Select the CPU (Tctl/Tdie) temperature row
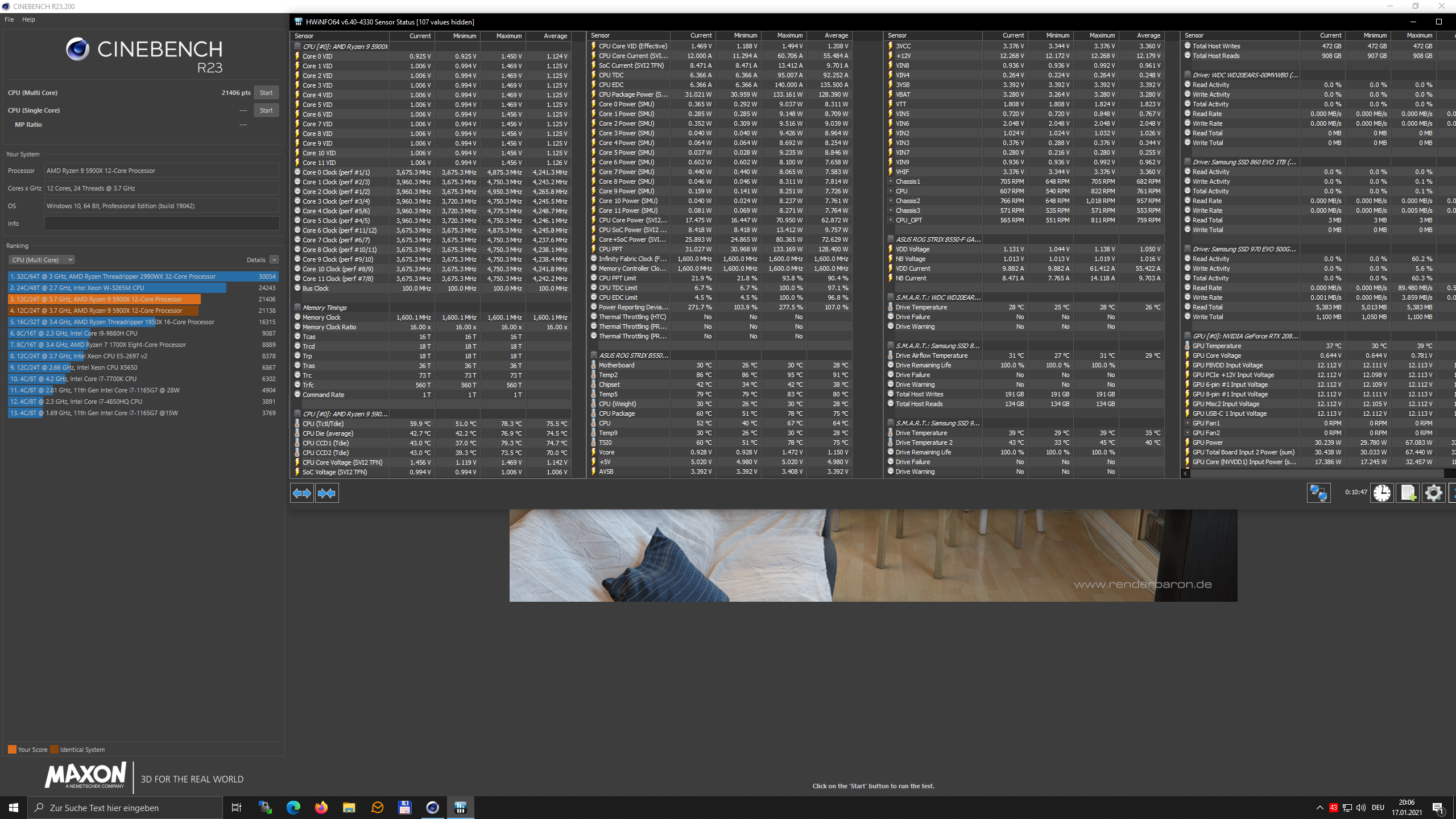This screenshot has height=819, width=1456. [431, 424]
